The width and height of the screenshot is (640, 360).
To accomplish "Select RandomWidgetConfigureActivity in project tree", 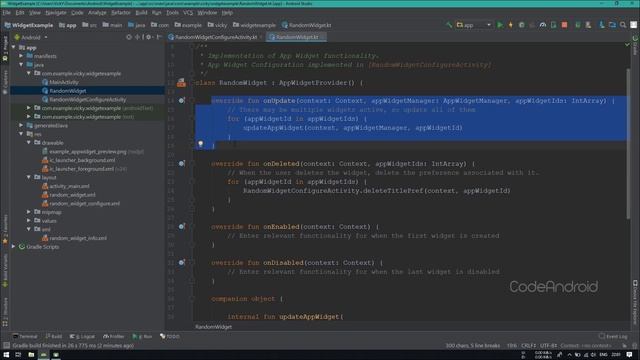I will click(x=87, y=99).
